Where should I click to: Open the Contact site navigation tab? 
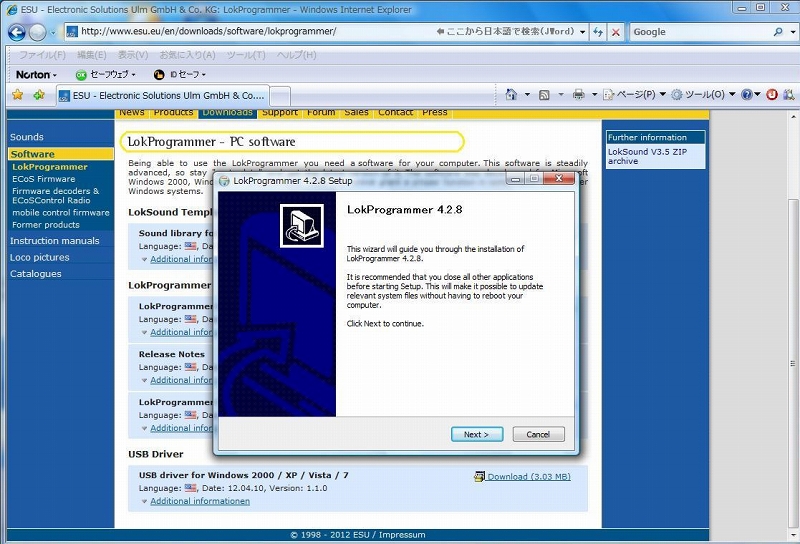point(395,113)
